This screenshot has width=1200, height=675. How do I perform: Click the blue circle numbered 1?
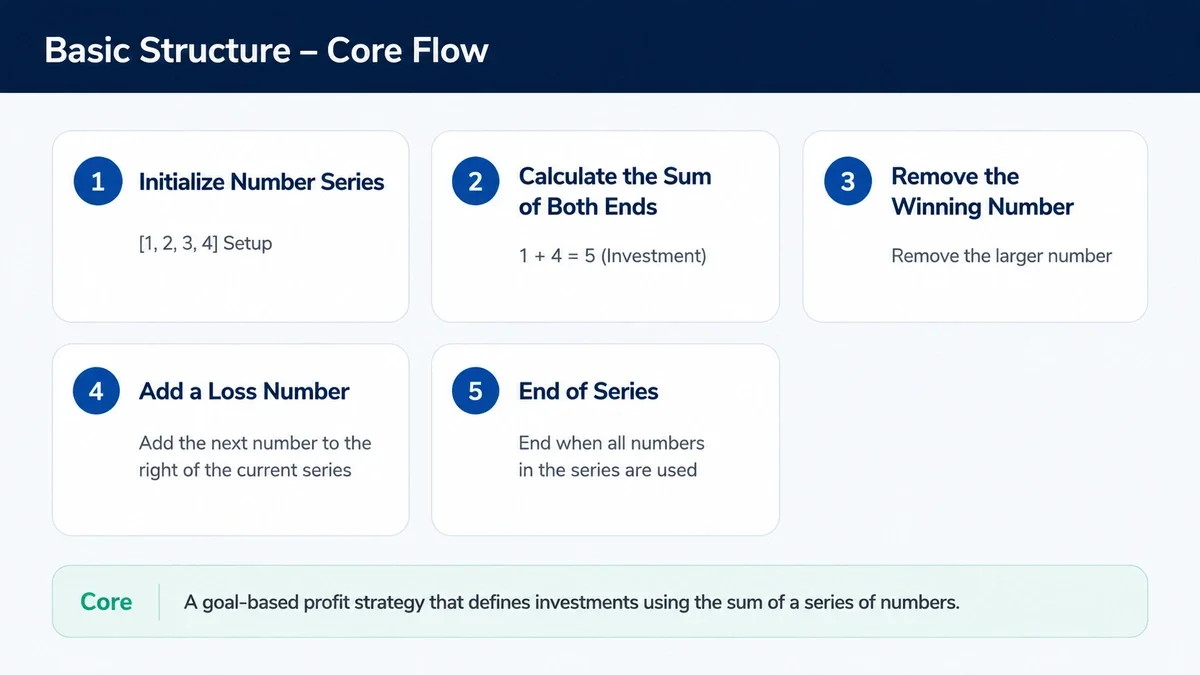[x=97, y=182]
